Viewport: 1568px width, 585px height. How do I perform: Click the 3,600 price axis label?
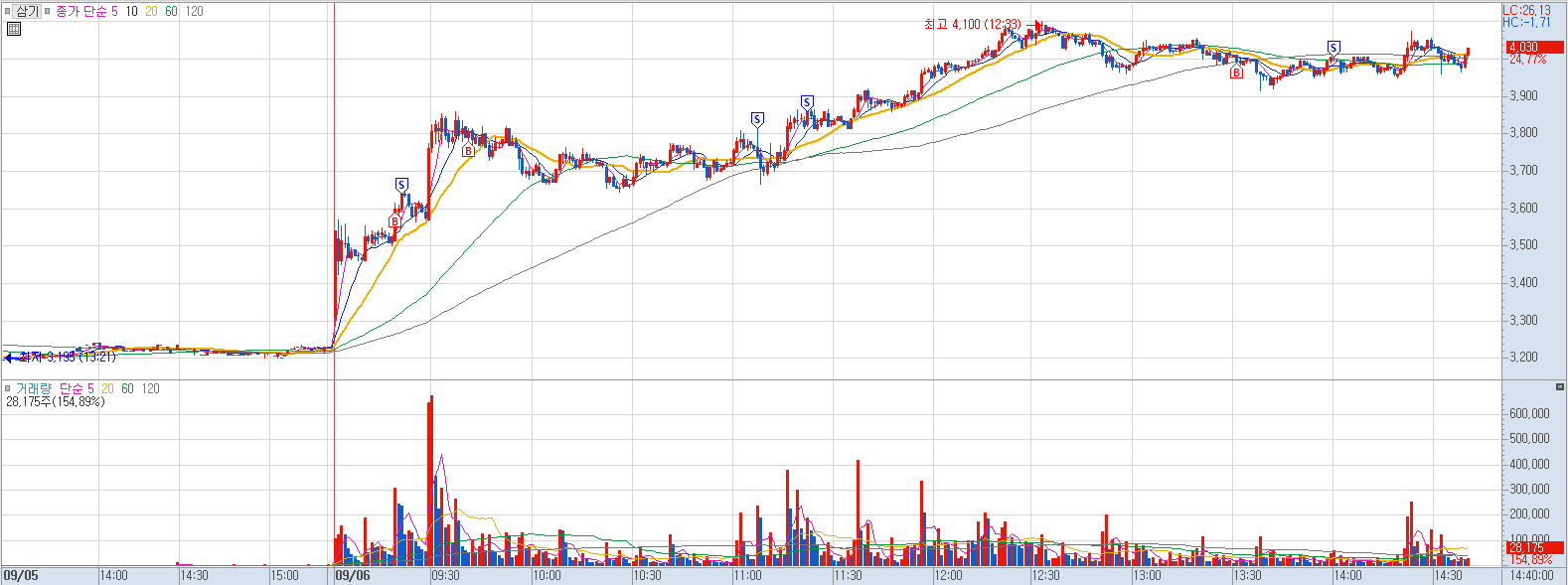[x=1524, y=209]
